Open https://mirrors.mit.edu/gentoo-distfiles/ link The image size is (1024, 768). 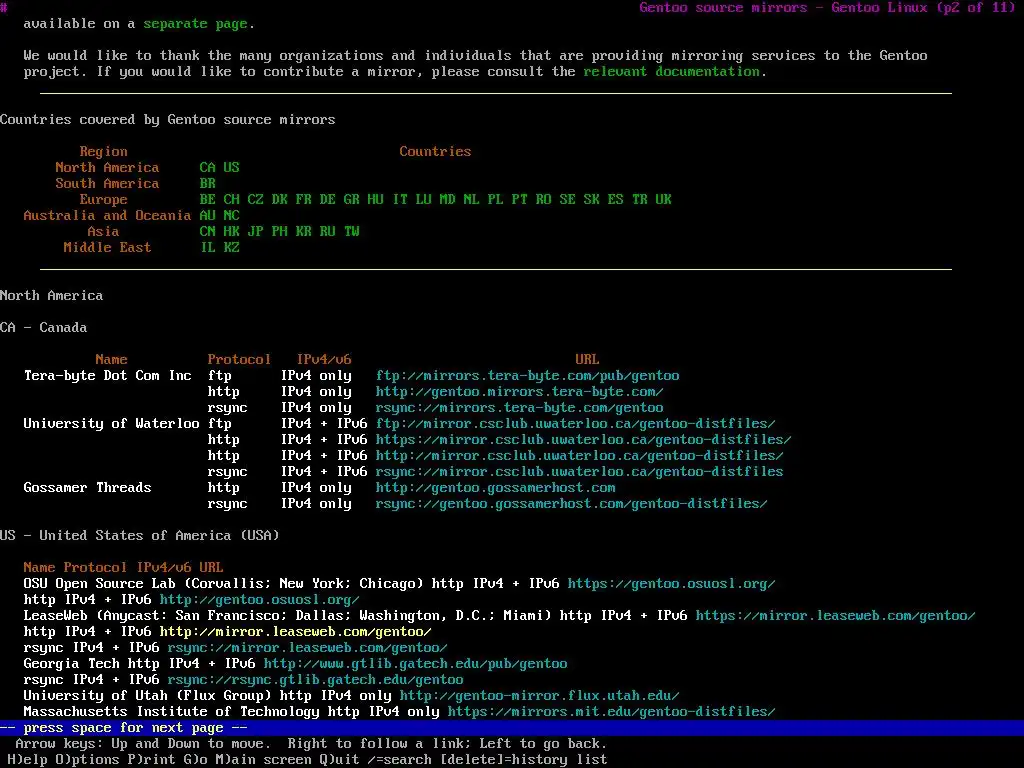611,712
